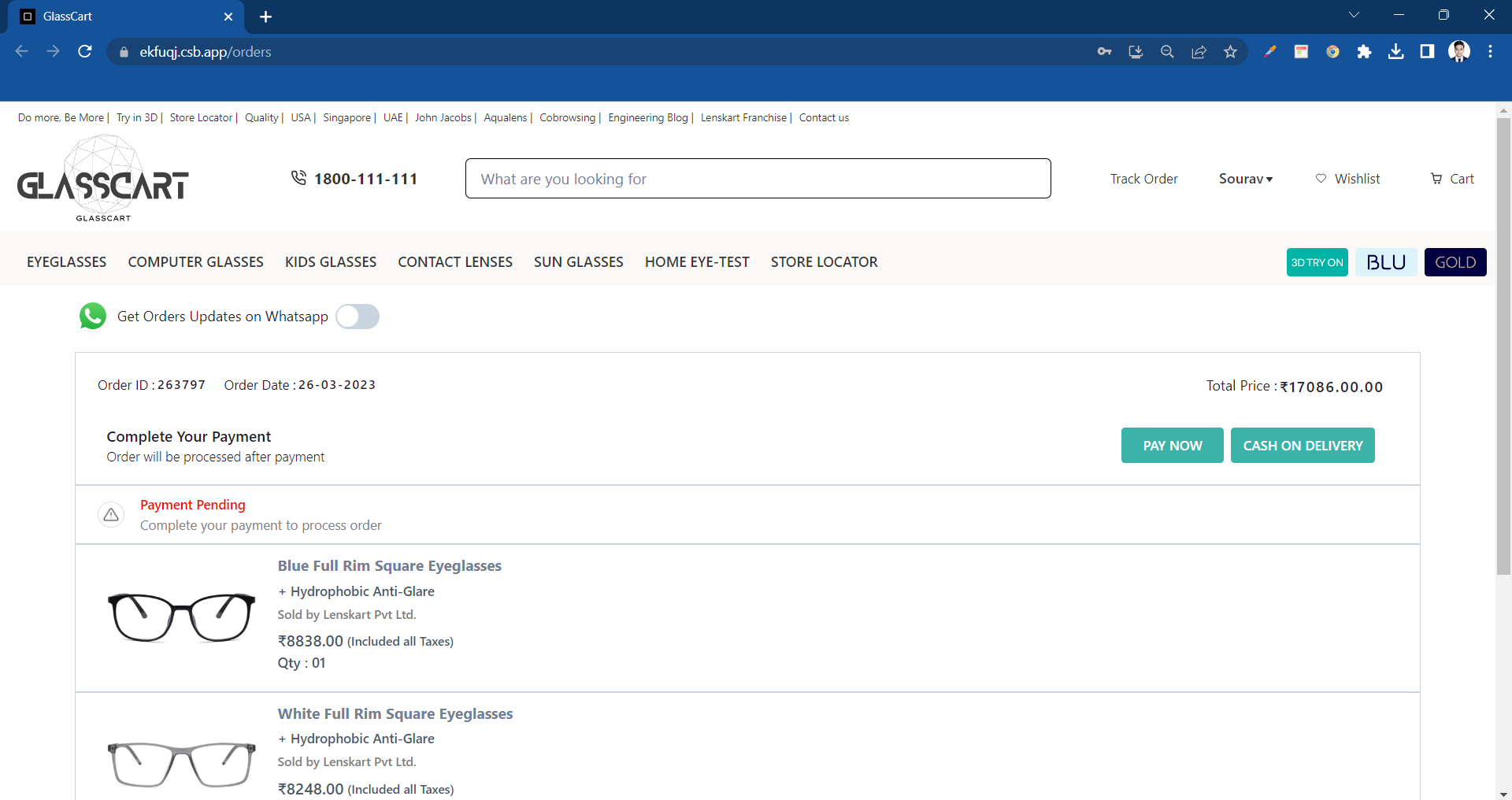Share this page via share icon
Image resolution: width=1512 pixels, height=800 pixels.
click(x=1199, y=52)
